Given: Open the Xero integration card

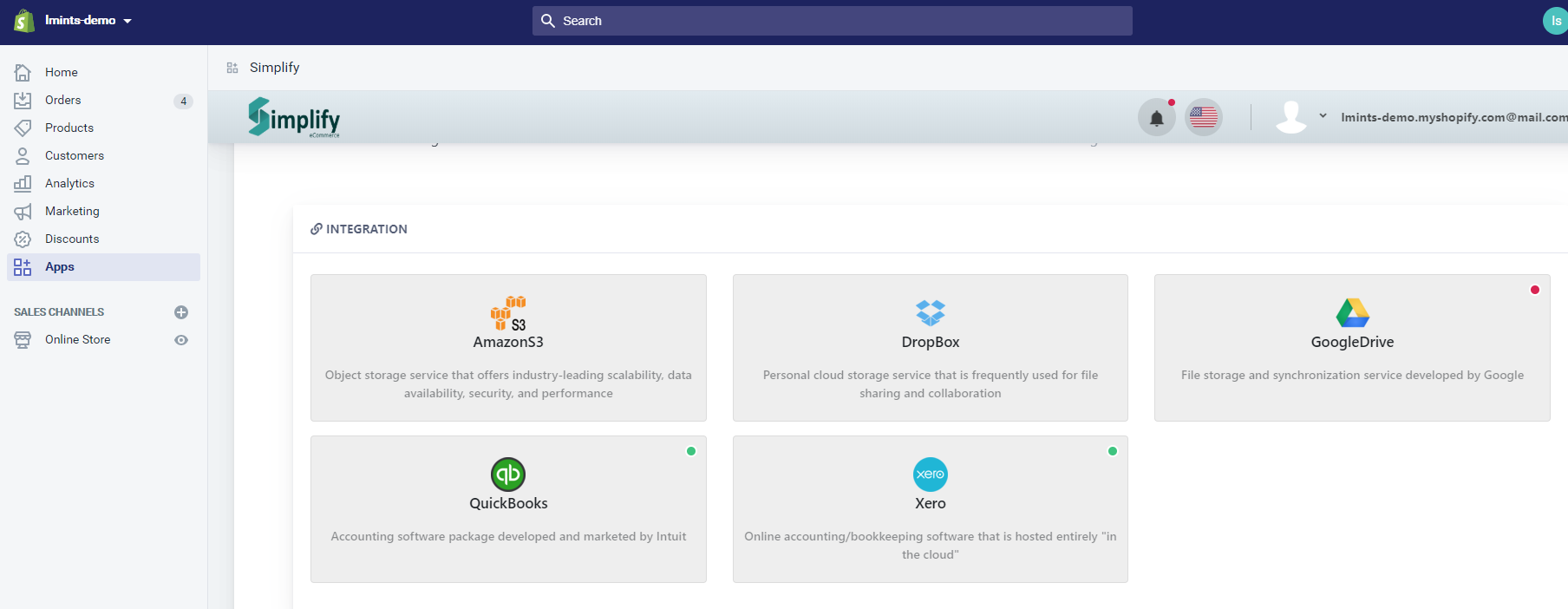Looking at the screenshot, I should [931, 509].
